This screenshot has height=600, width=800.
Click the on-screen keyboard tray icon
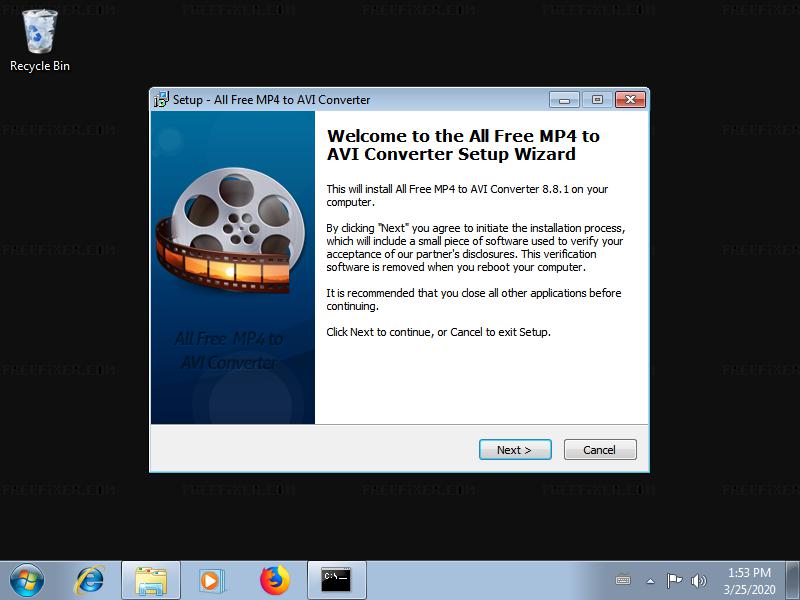click(x=623, y=580)
